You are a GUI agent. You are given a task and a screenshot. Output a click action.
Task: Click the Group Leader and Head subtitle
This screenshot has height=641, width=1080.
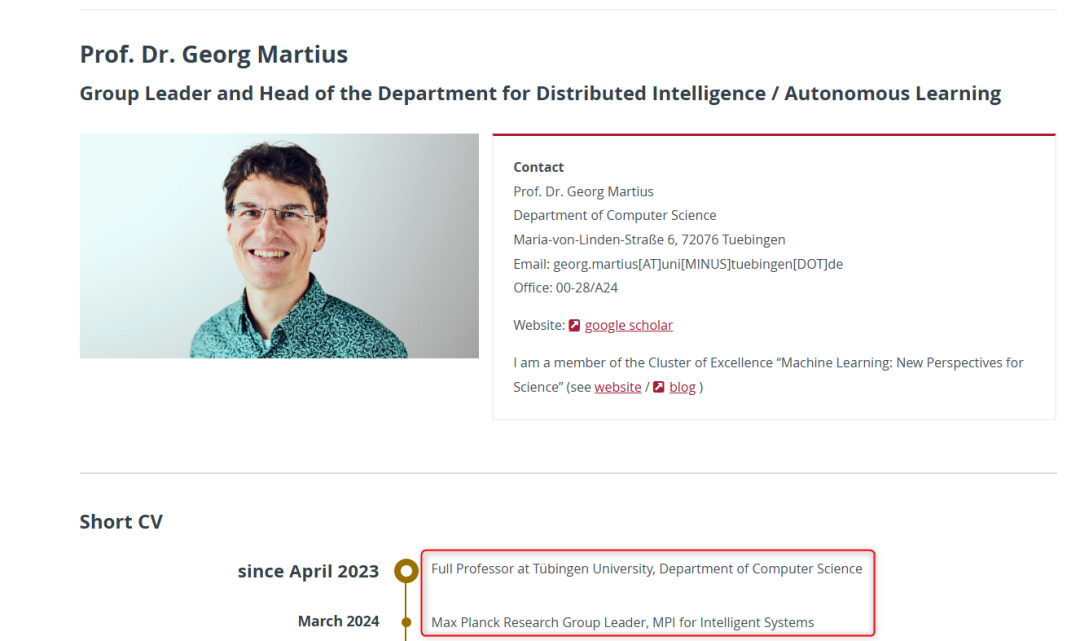(540, 93)
